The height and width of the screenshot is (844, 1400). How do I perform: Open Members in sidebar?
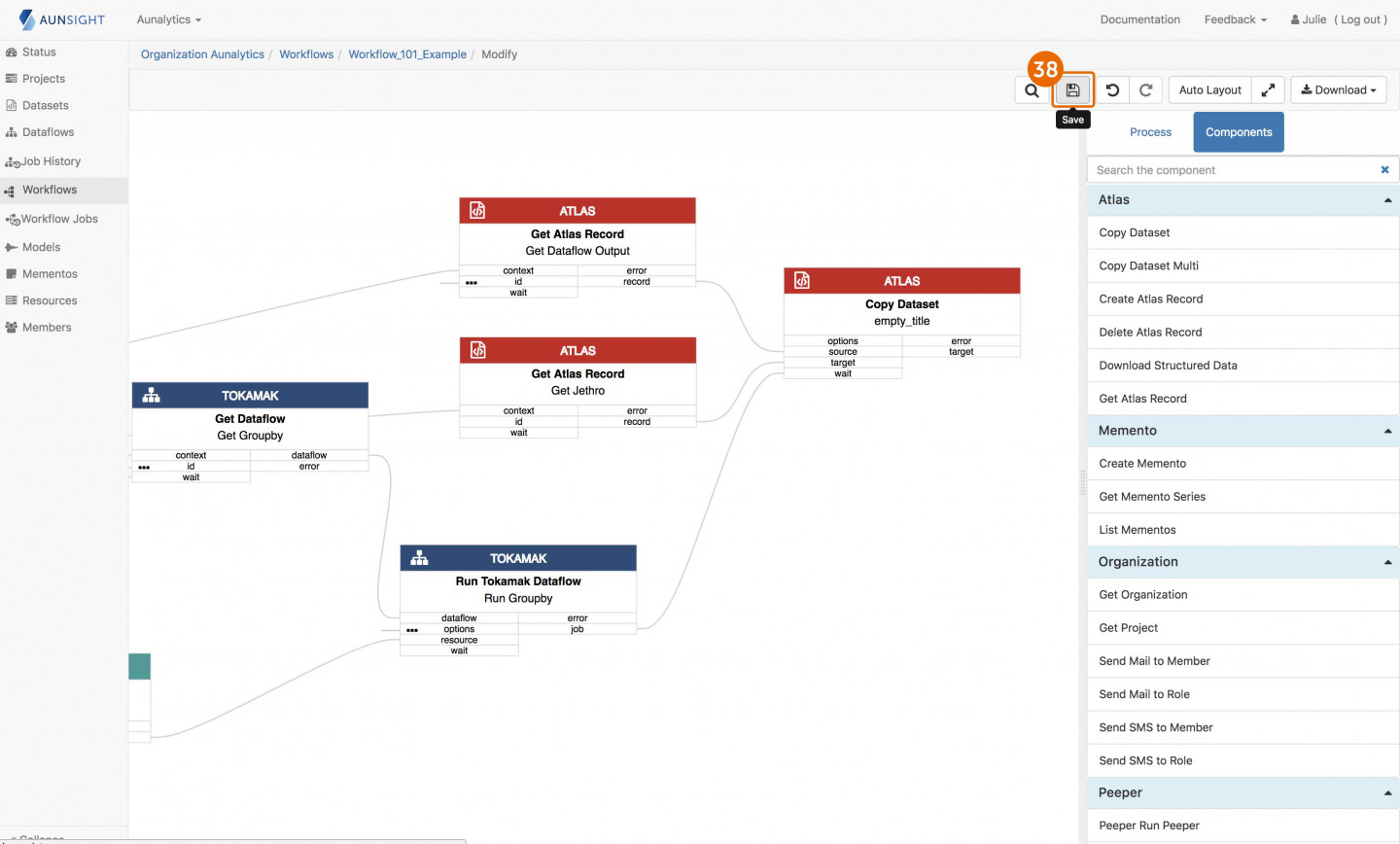(x=47, y=328)
